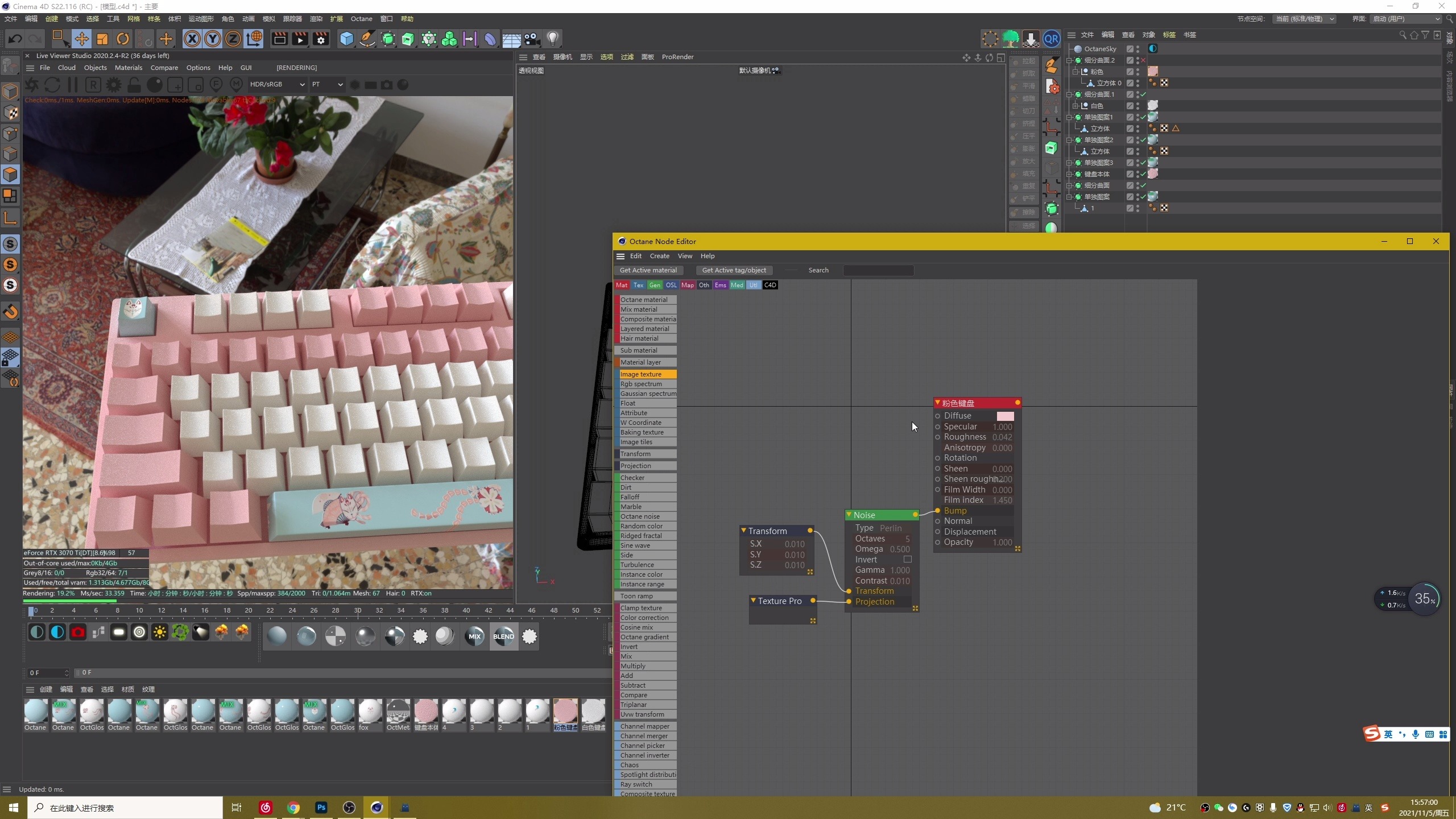1456x819 pixels.
Task: Expand the C4D tab in Octane Node Editor
Action: 770,285
